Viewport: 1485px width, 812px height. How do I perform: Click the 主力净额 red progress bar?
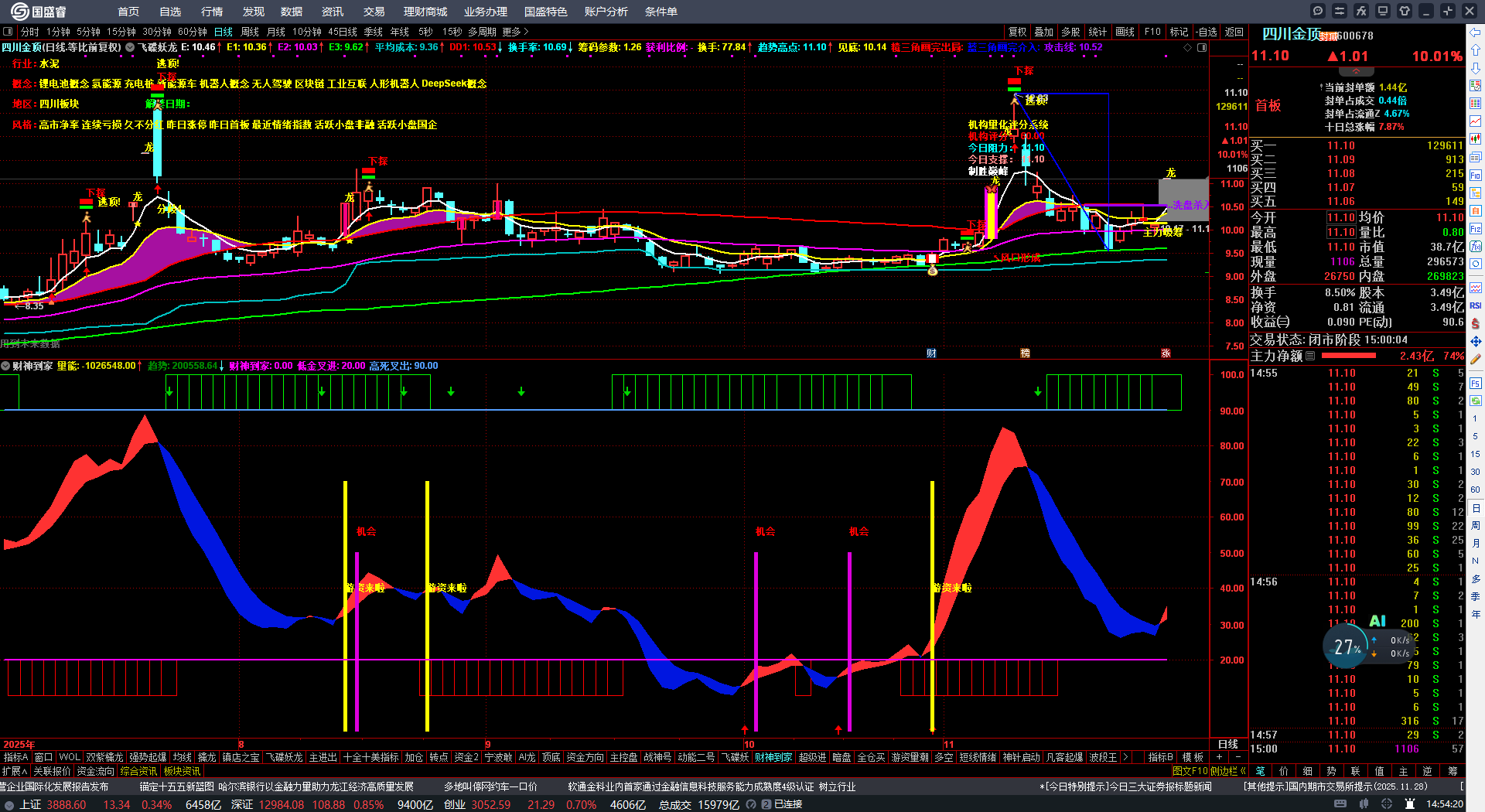[1349, 356]
